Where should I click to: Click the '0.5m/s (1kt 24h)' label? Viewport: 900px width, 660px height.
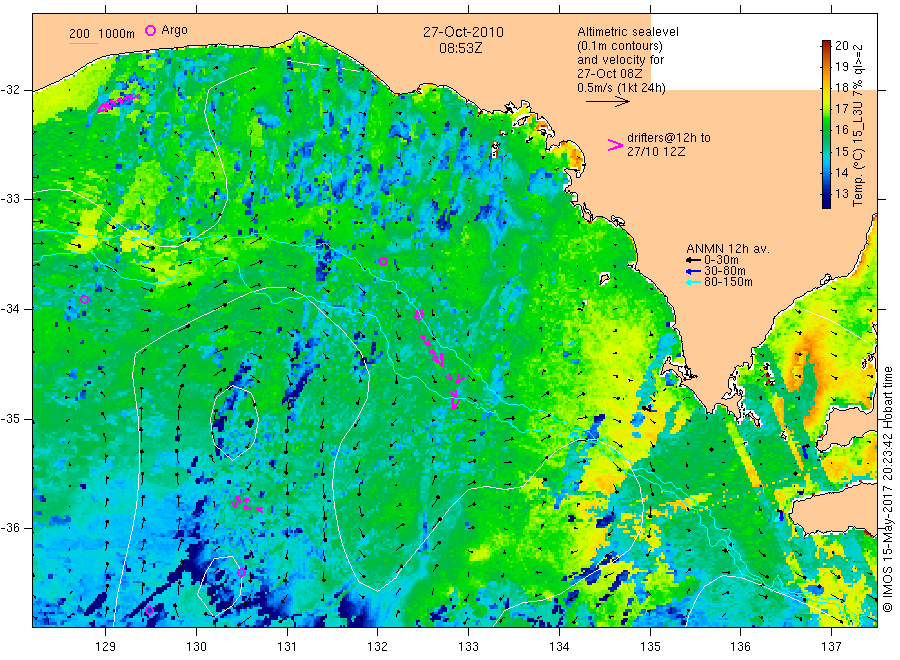622,88
